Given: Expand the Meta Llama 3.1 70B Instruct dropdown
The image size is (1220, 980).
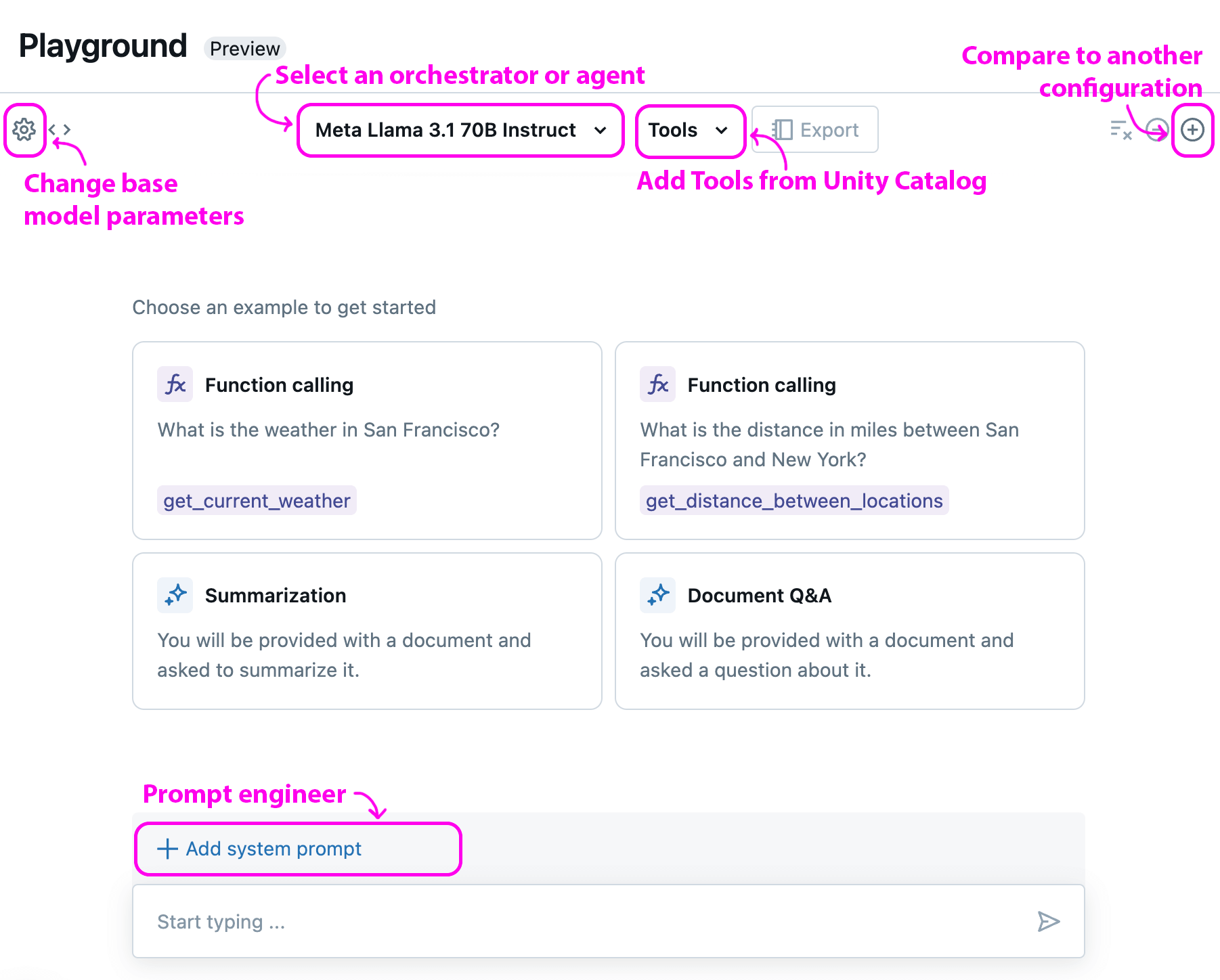Looking at the screenshot, I should pos(460,130).
